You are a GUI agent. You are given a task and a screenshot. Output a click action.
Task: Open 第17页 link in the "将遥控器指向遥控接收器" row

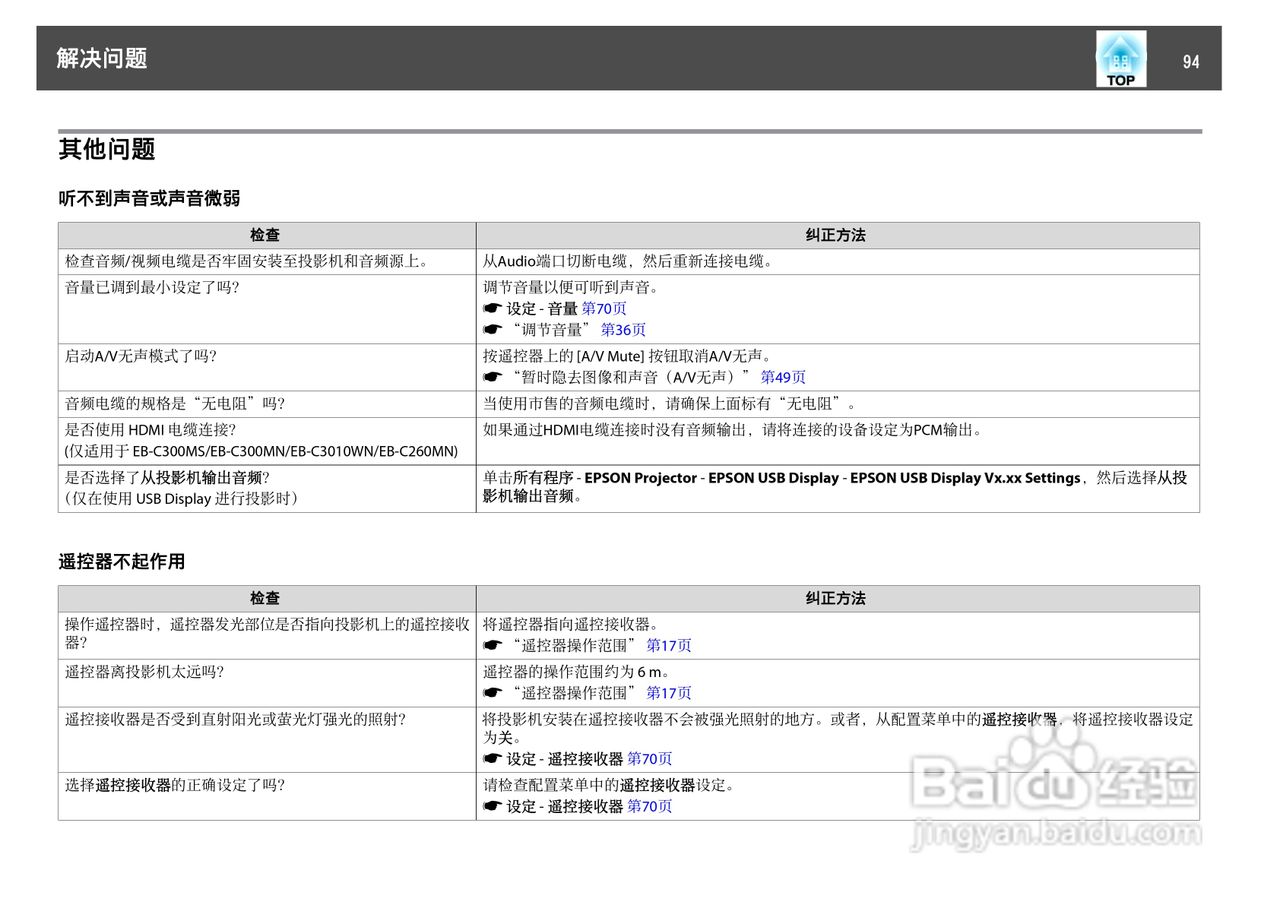click(669, 646)
